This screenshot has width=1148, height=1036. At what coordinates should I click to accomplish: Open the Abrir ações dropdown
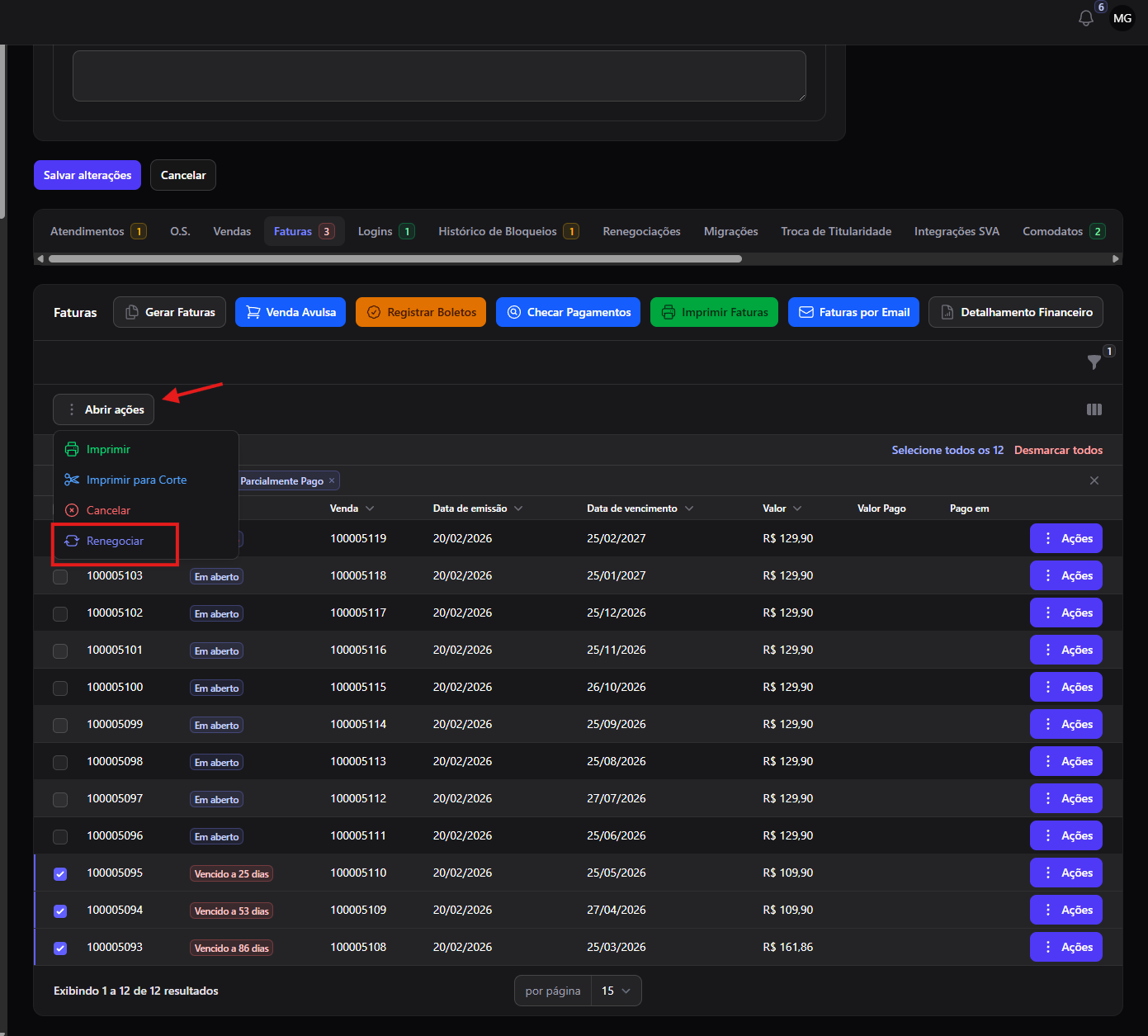point(104,409)
